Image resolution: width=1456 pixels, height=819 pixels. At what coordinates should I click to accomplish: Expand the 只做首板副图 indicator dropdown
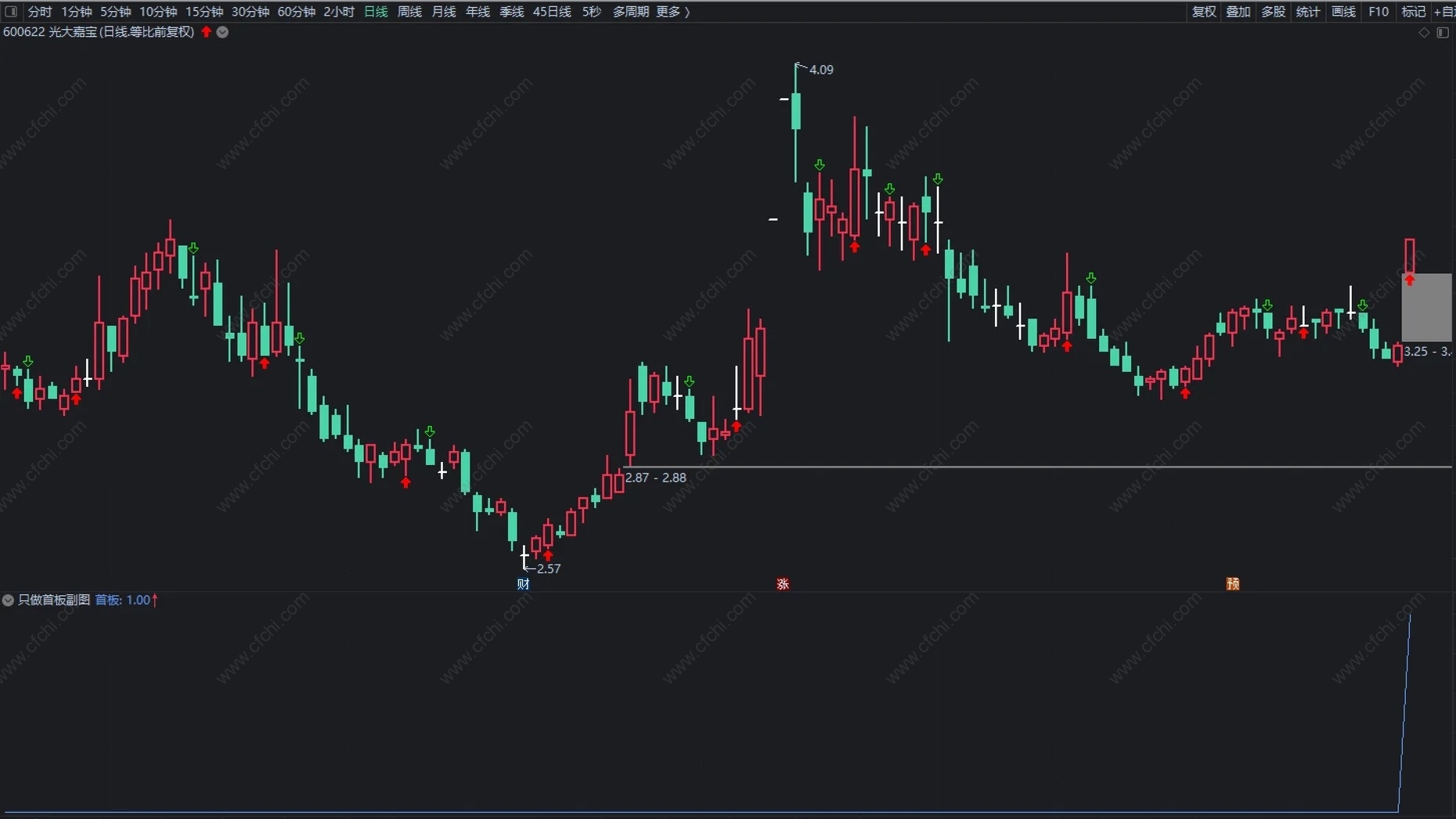(8, 600)
